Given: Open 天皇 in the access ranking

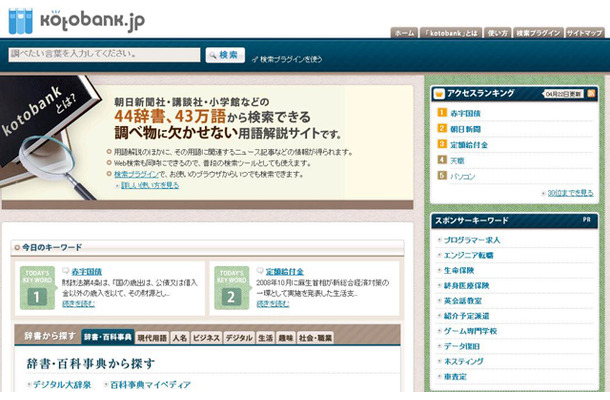Looking at the screenshot, I should [457, 160].
